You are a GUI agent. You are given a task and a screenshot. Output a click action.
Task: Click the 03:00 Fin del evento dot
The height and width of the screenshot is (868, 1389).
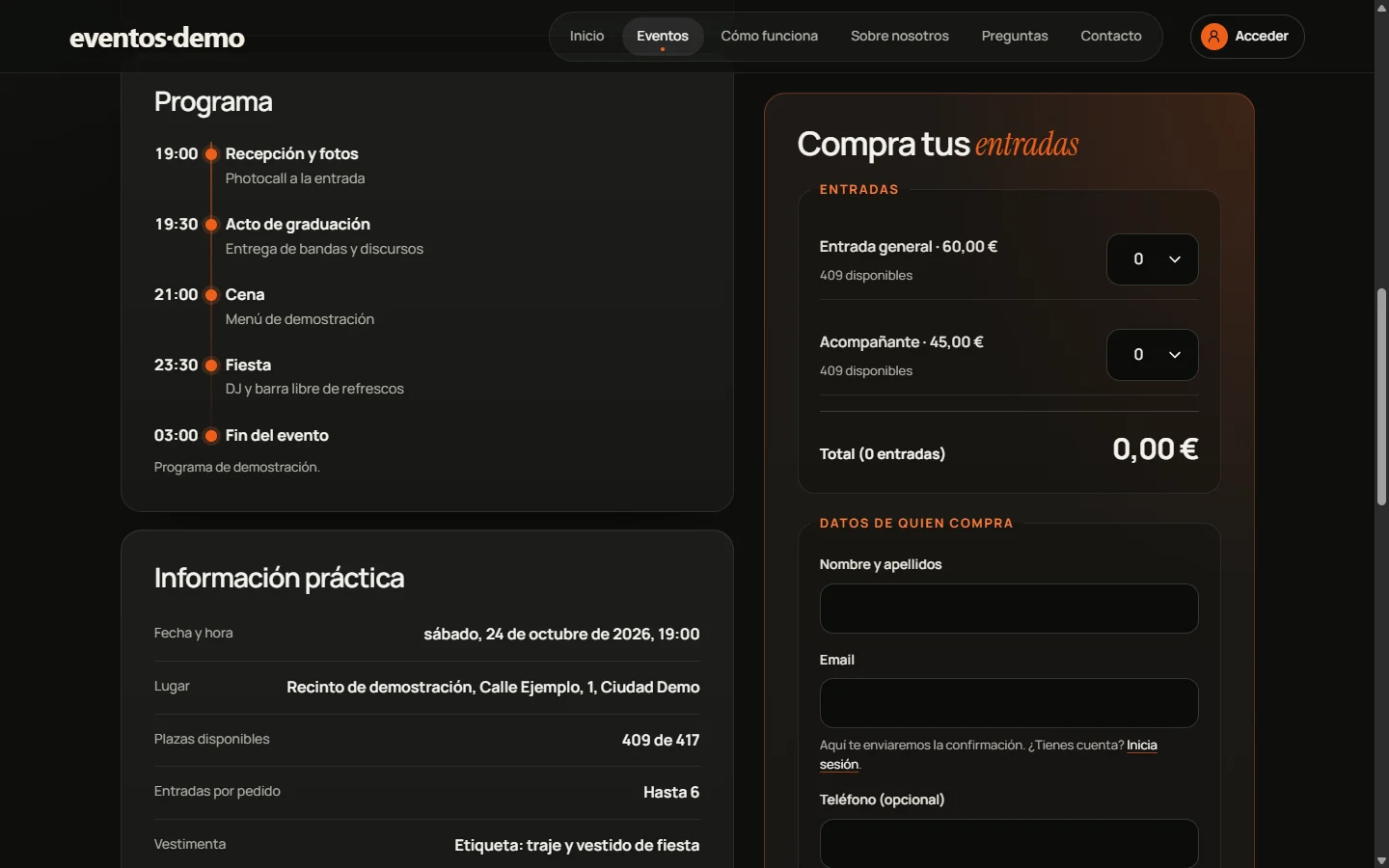point(211,436)
